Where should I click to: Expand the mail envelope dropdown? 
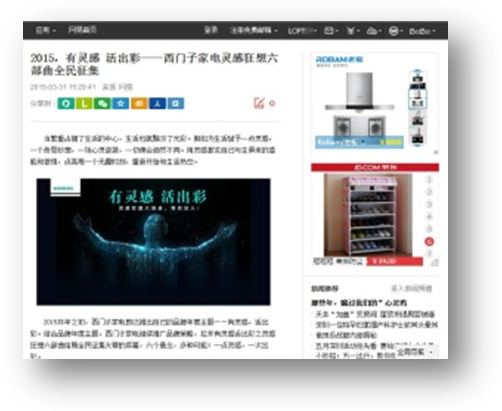(331, 31)
